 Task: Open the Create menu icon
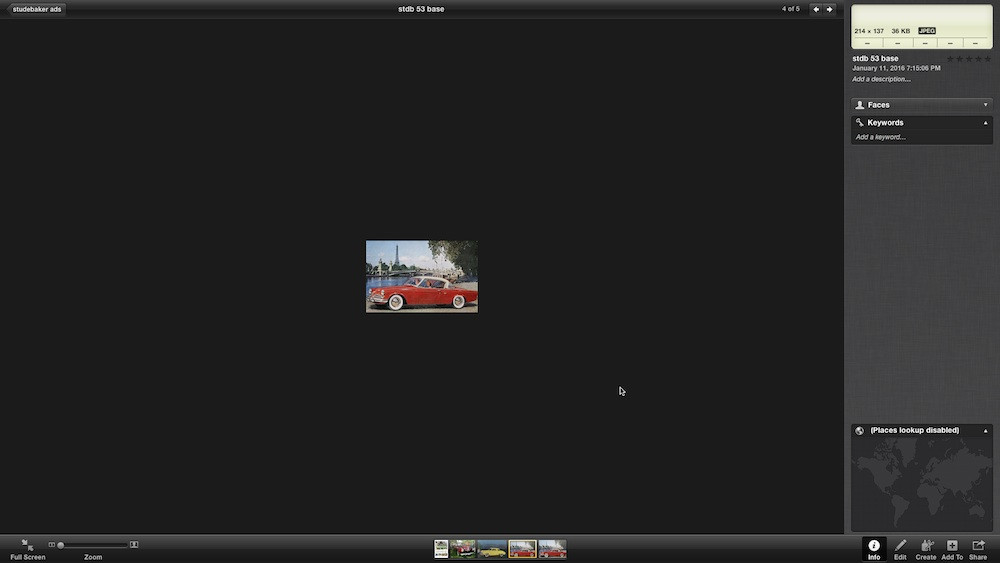click(x=926, y=546)
